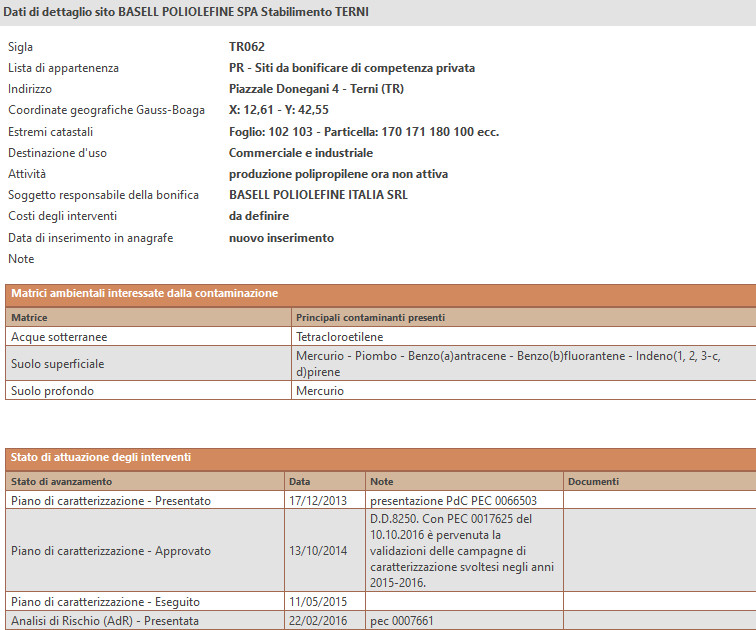The width and height of the screenshot is (756, 630).
Task: Click header 'Stato di attuazione degli interventi'
Action: pyautogui.click(x=101, y=457)
